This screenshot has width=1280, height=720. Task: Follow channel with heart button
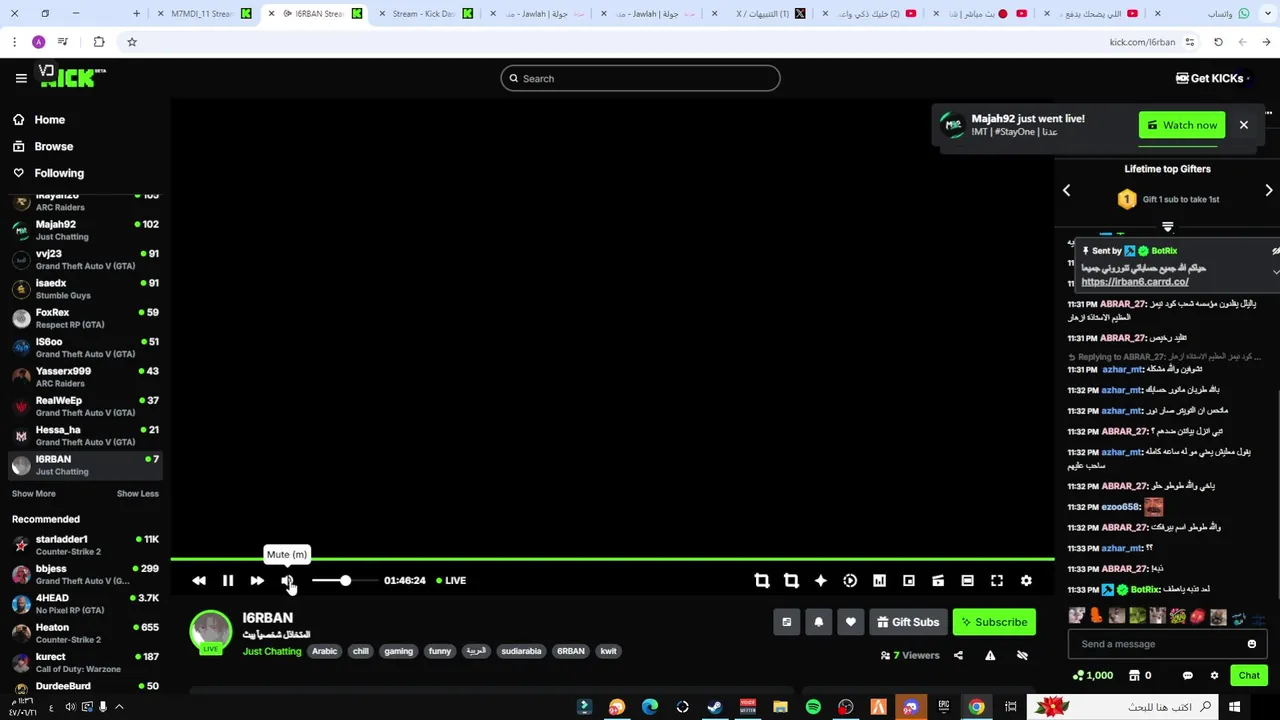point(850,622)
